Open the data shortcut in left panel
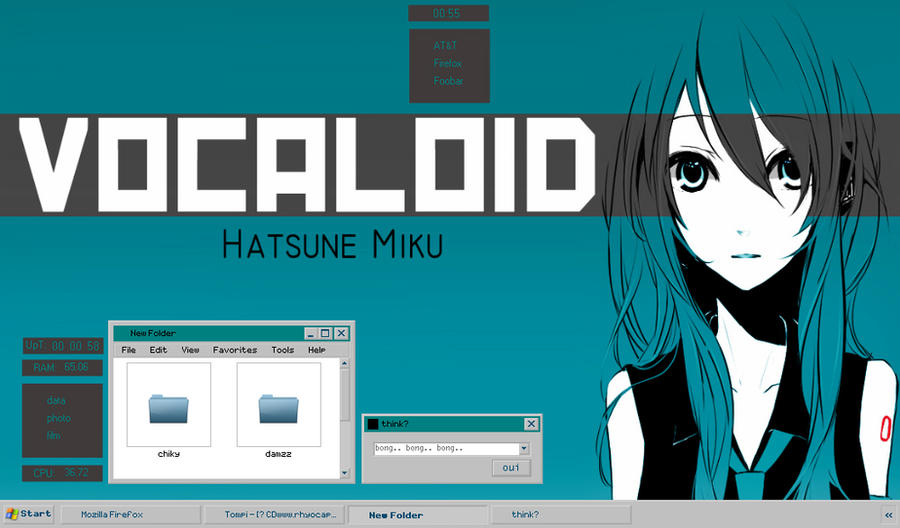This screenshot has height=528, width=900. click(x=56, y=401)
